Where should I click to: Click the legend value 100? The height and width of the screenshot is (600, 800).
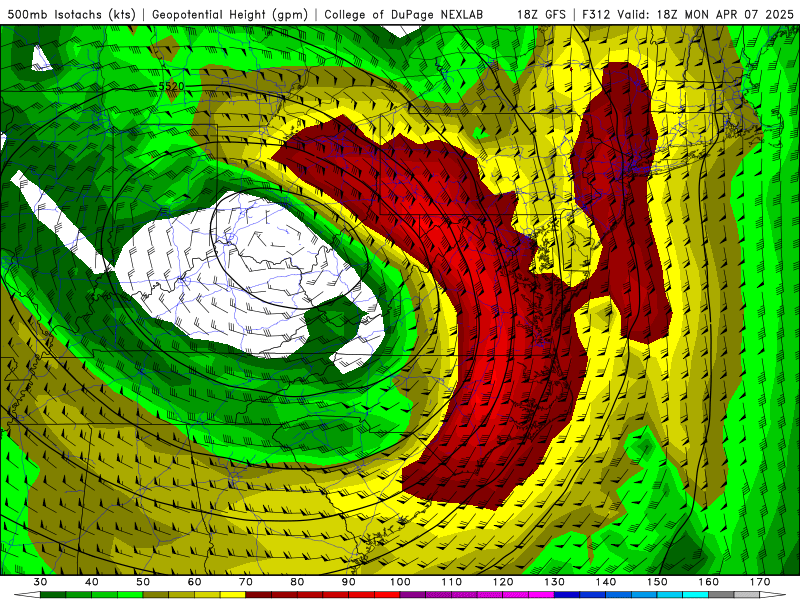(401, 582)
